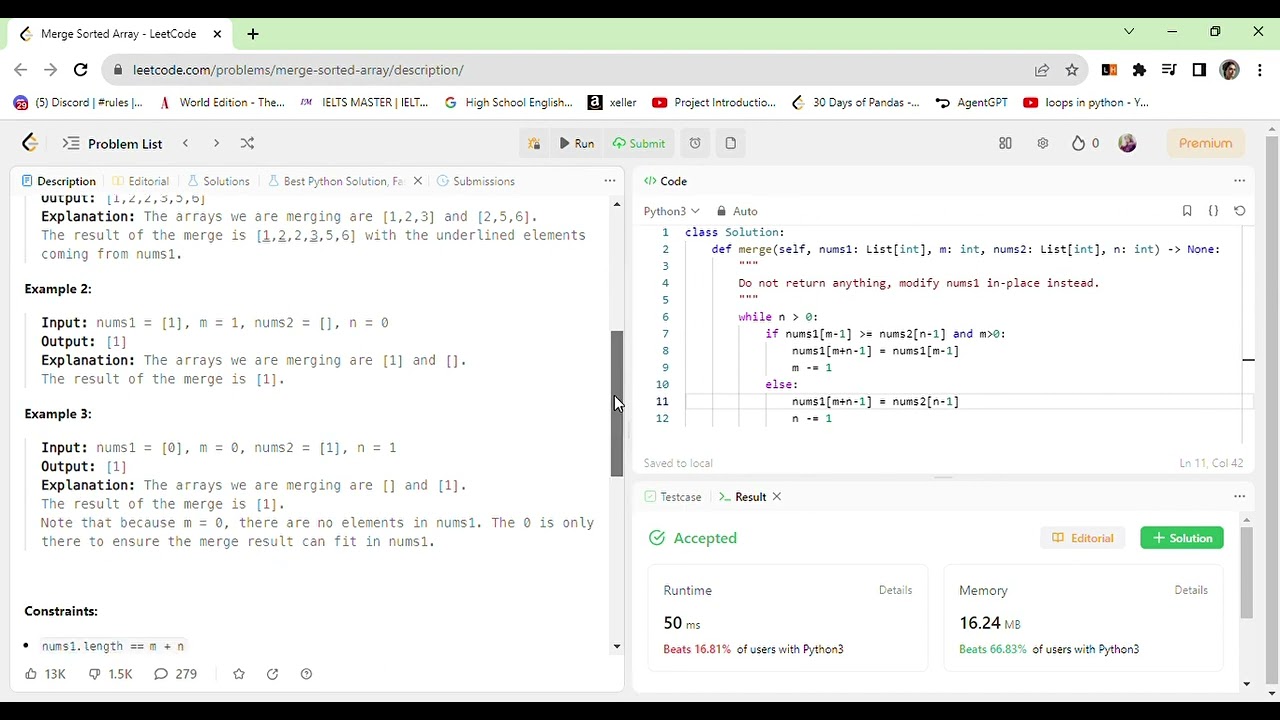Screen dimensions: 1280x720
Task: Select the Result tab
Action: 742,497
